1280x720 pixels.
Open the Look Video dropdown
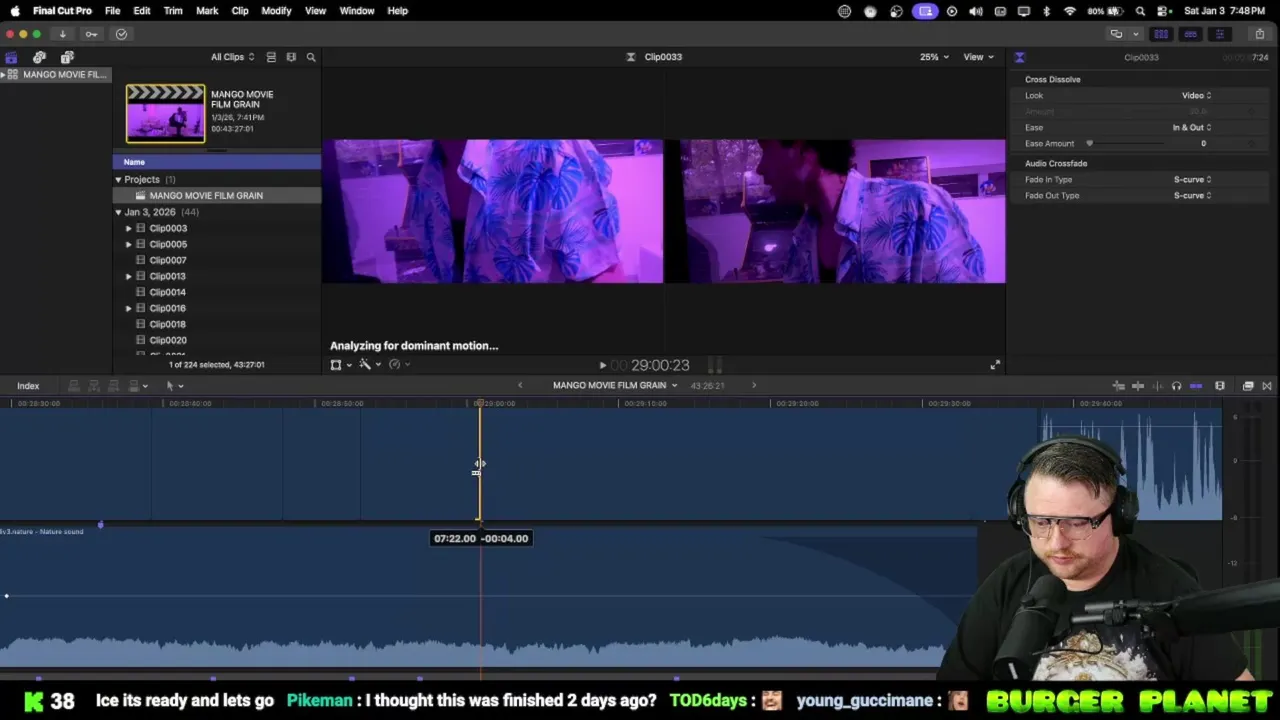click(1196, 95)
